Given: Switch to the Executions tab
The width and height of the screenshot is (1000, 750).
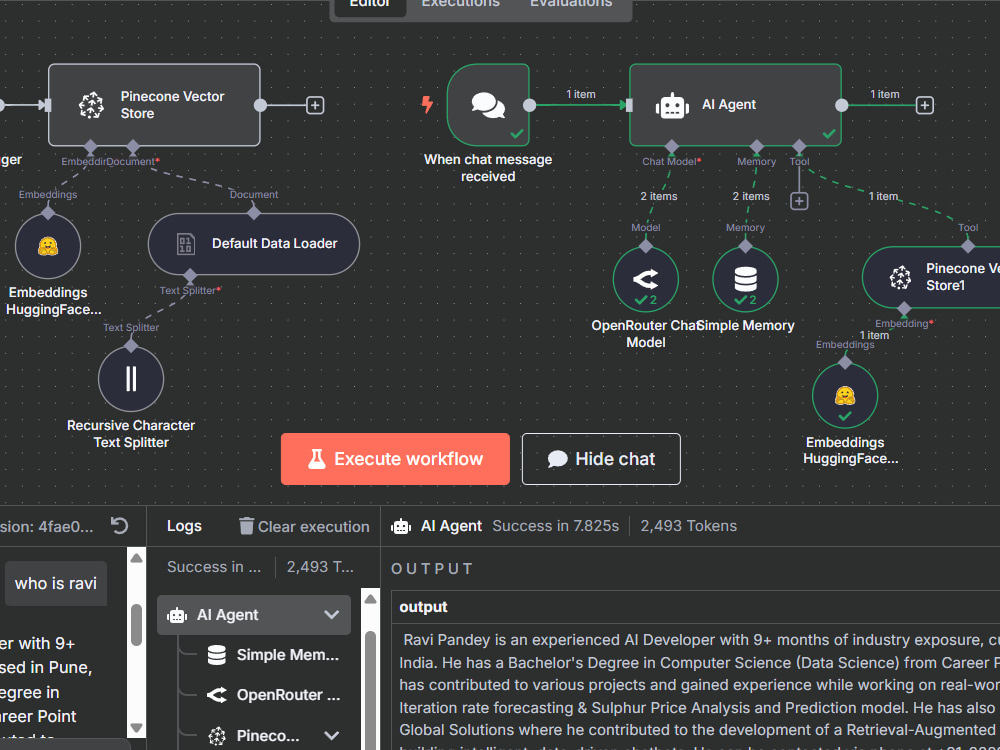Looking at the screenshot, I should point(460,4).
